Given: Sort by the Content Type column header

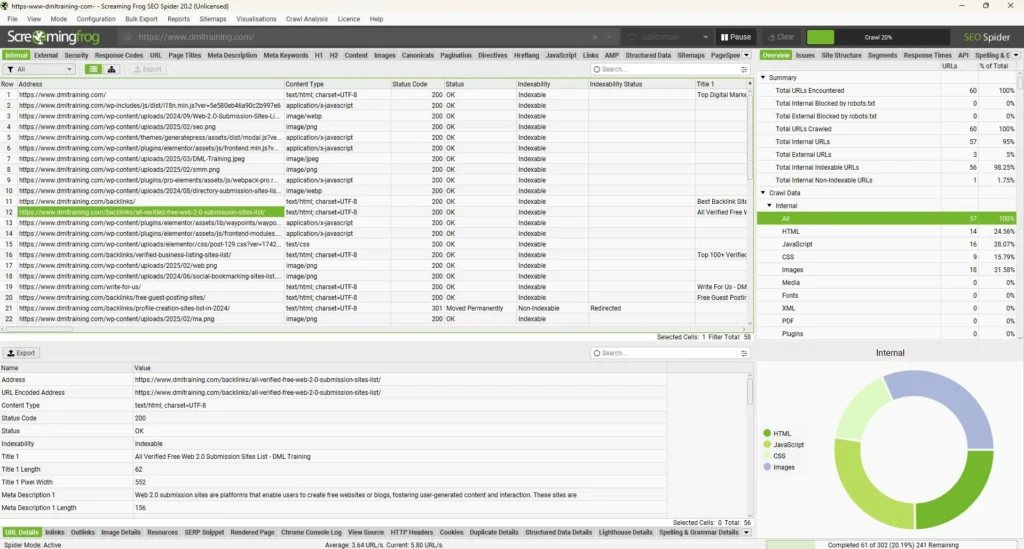Looking at the screenshot, I should click(x=336, y=84).
